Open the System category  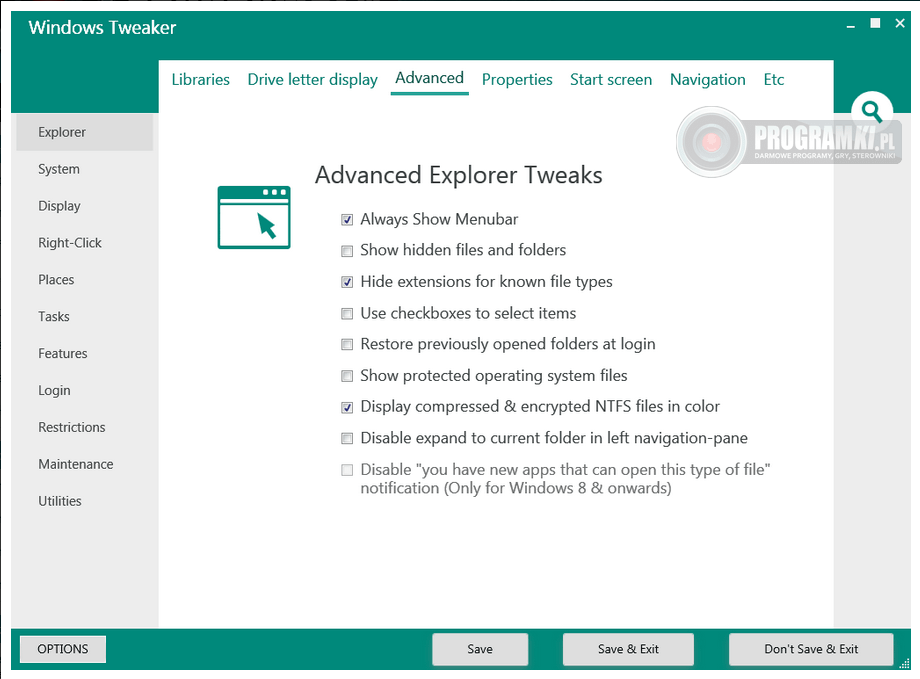[x=84, y=169]
